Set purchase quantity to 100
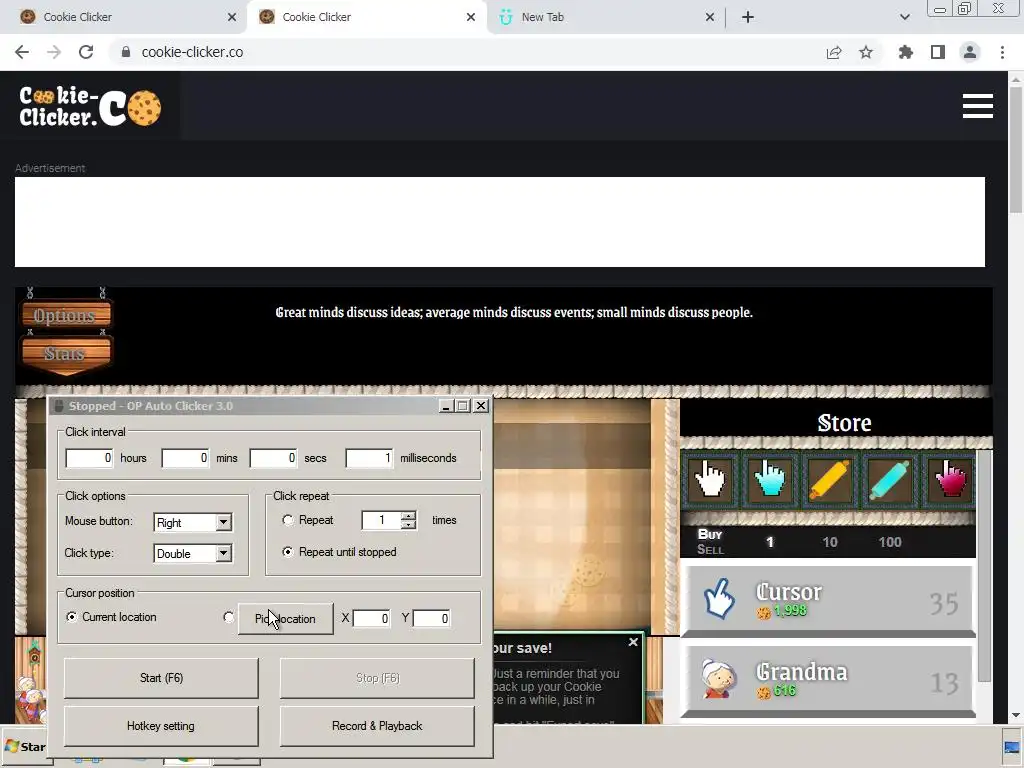Image resolution: width=1024 pixels, height=768 pixels. (889, 542)
